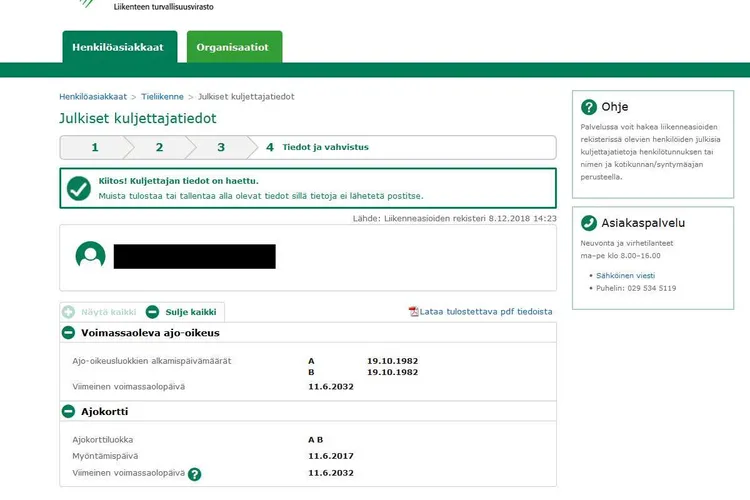Go back to step 1
This screenshot has width=750, height=500.
tap(95, 147)
